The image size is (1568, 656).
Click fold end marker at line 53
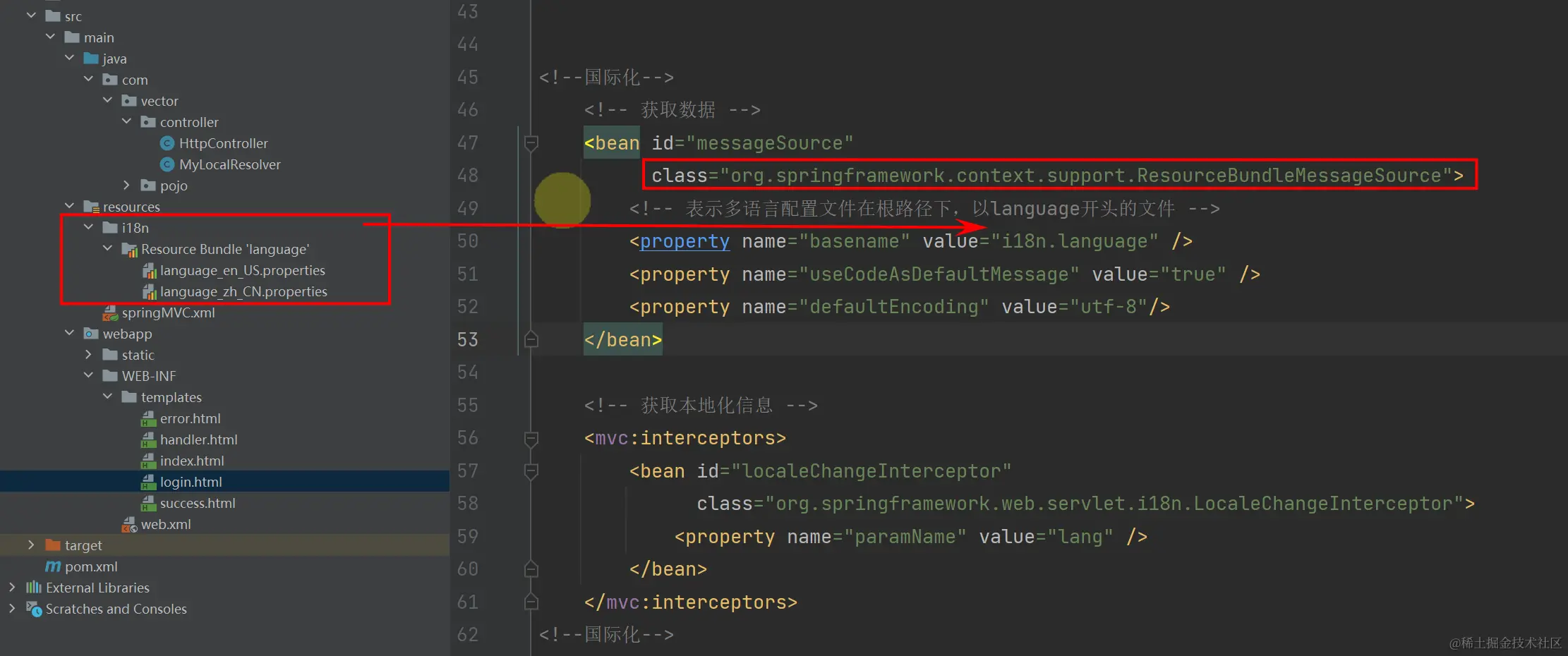click(531, 339)
